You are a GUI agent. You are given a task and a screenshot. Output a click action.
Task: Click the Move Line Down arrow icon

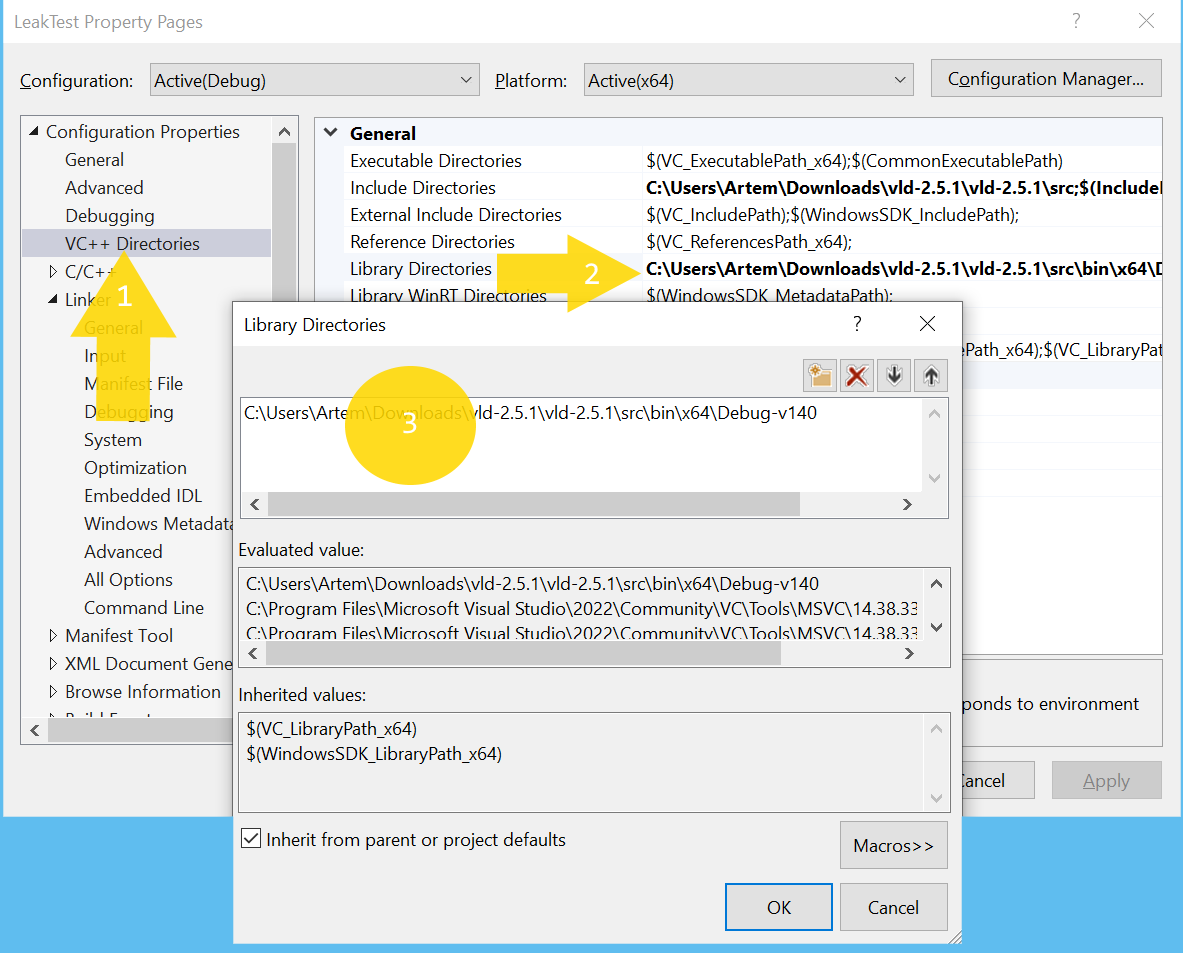click(893, 375)
